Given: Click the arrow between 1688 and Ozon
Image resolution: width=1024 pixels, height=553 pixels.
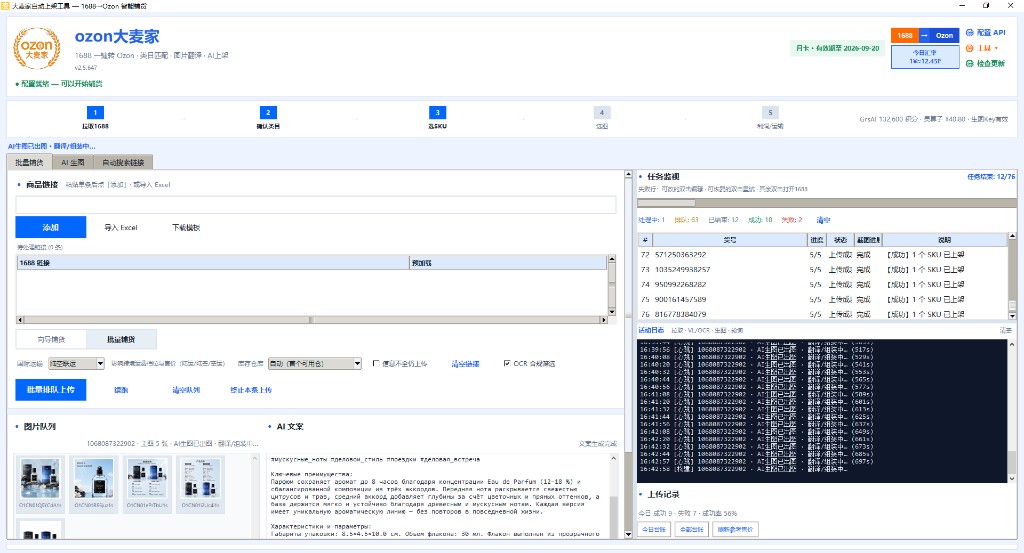Looking at the screenshot, I should click(x=924, y=35).
